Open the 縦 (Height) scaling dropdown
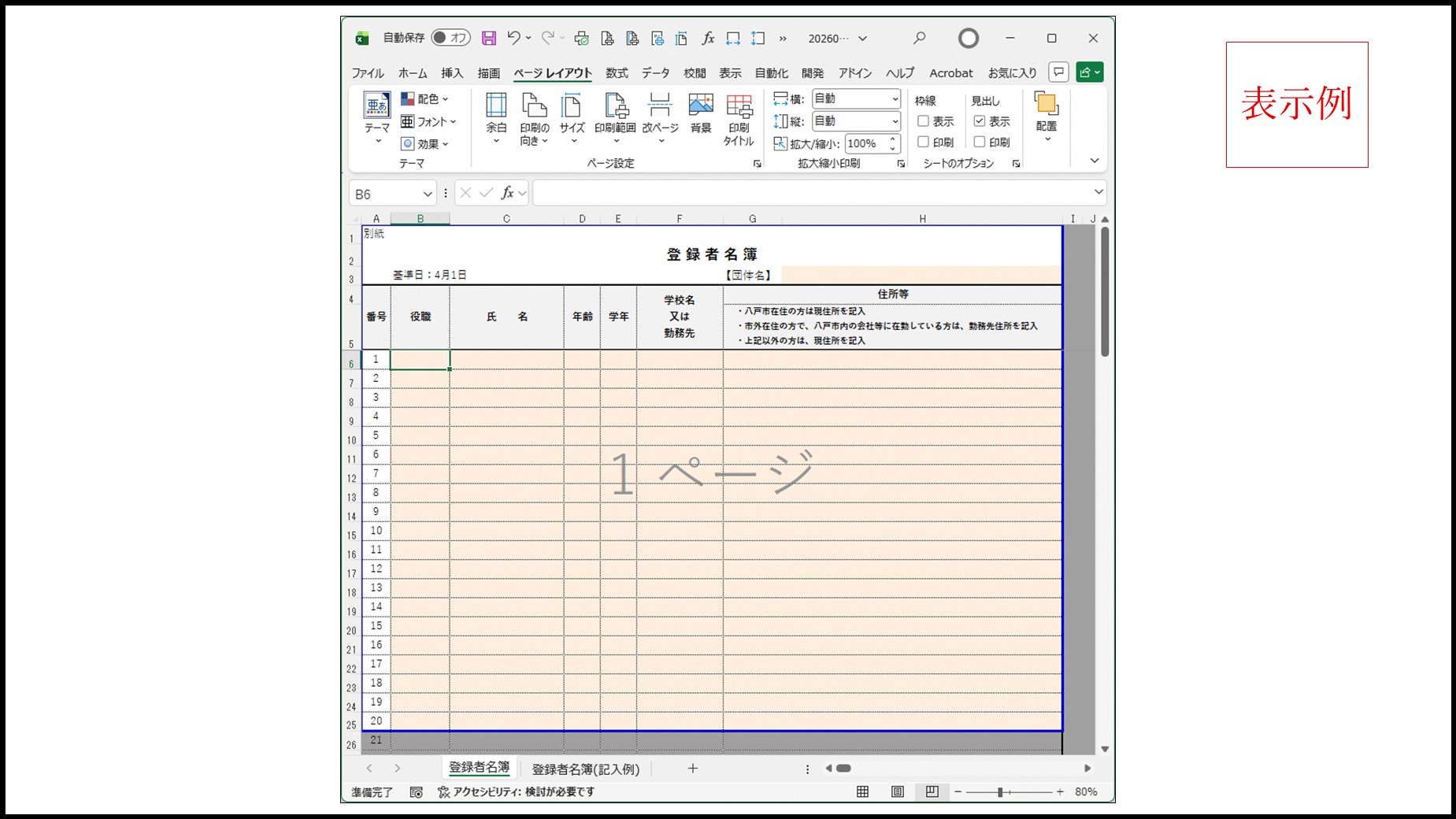Image resolution: width=1456 pixels, height=819 pixels. click(x=894, y=121)
